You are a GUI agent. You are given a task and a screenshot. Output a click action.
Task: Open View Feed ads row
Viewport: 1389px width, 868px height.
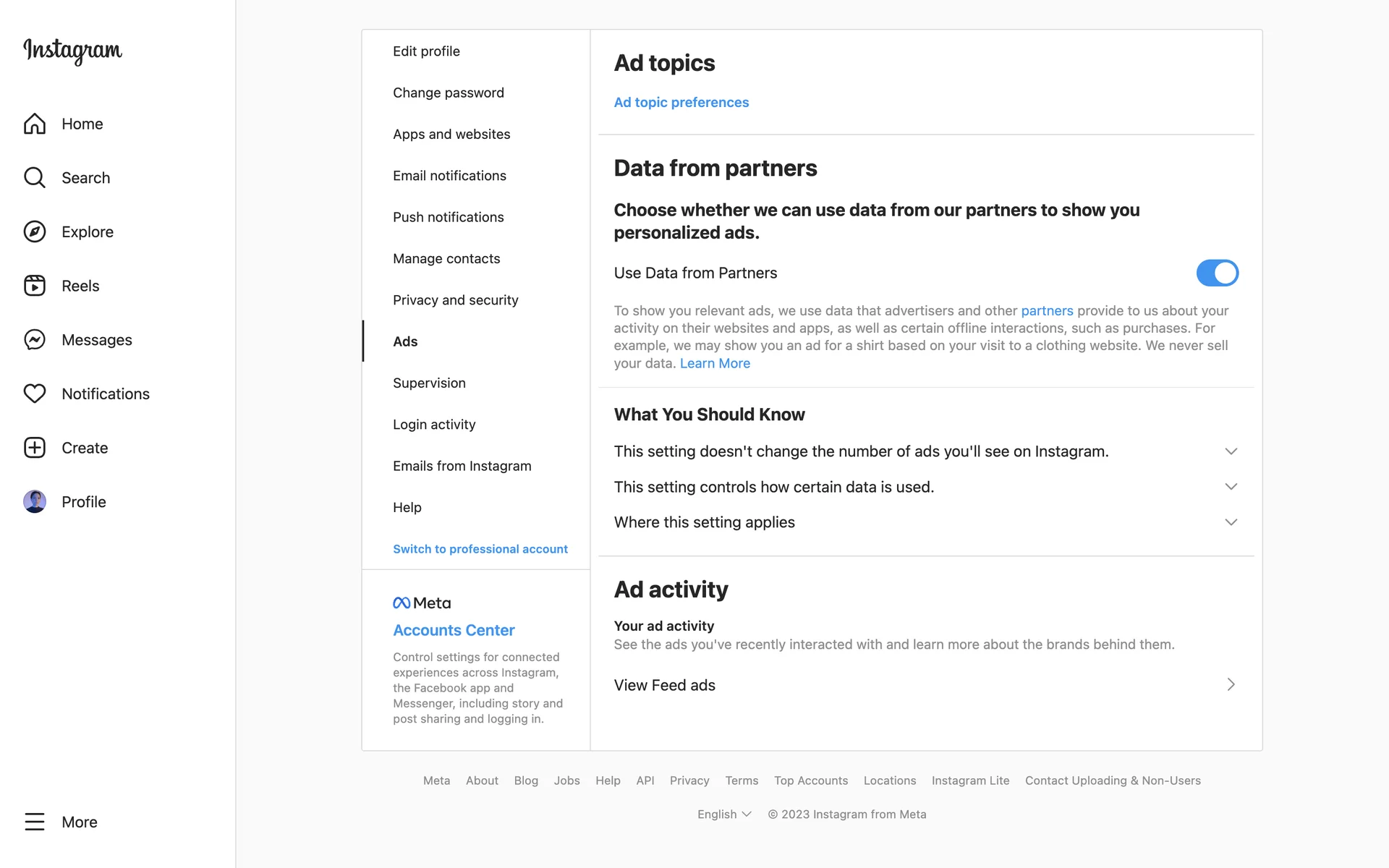(x=925, y=685)
